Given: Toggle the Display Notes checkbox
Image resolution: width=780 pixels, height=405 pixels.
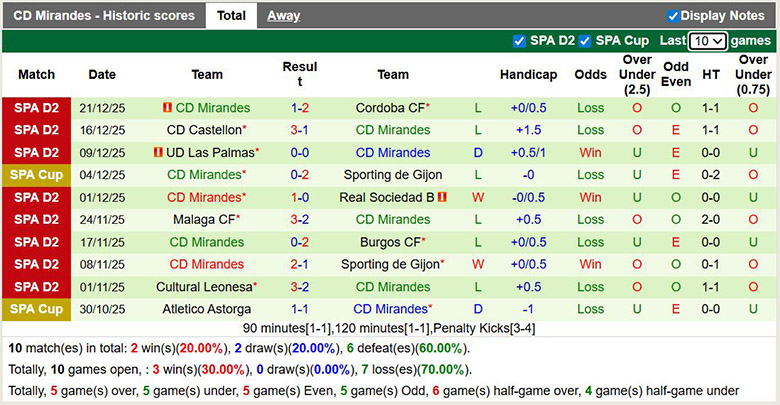Looking at the screenshot, I should tap(673, 16).
